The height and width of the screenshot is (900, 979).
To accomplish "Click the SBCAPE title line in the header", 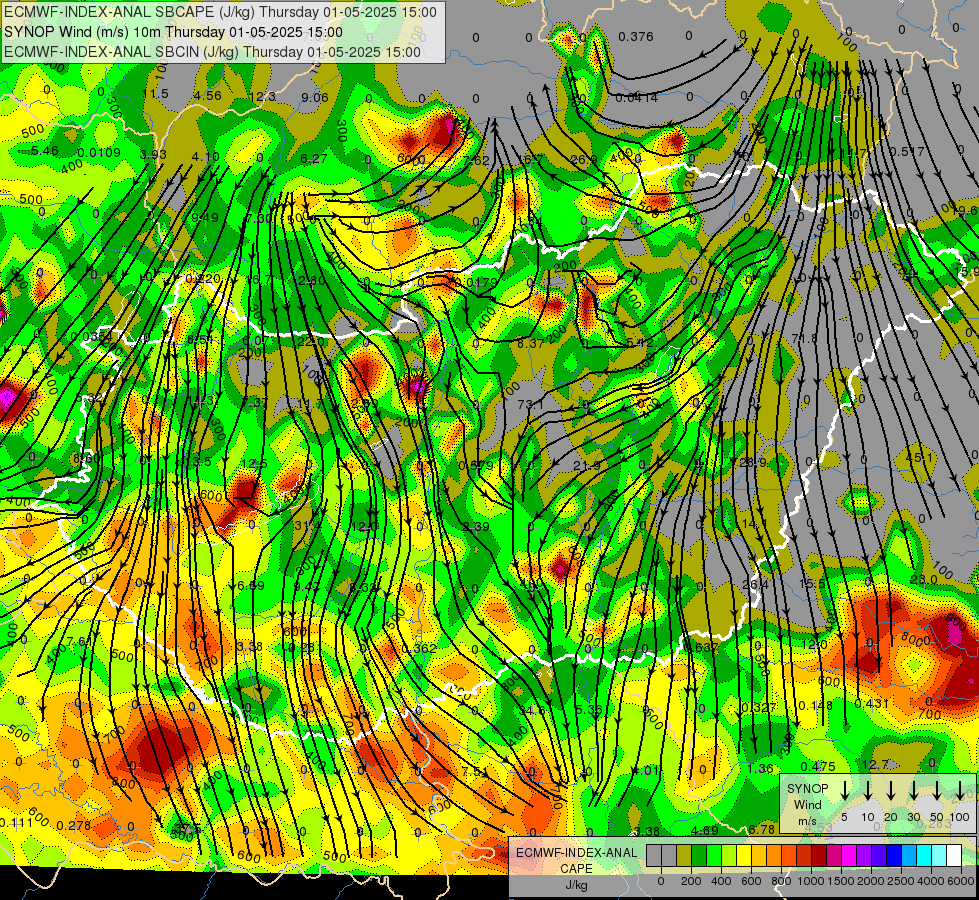I will tap(220, 12).
